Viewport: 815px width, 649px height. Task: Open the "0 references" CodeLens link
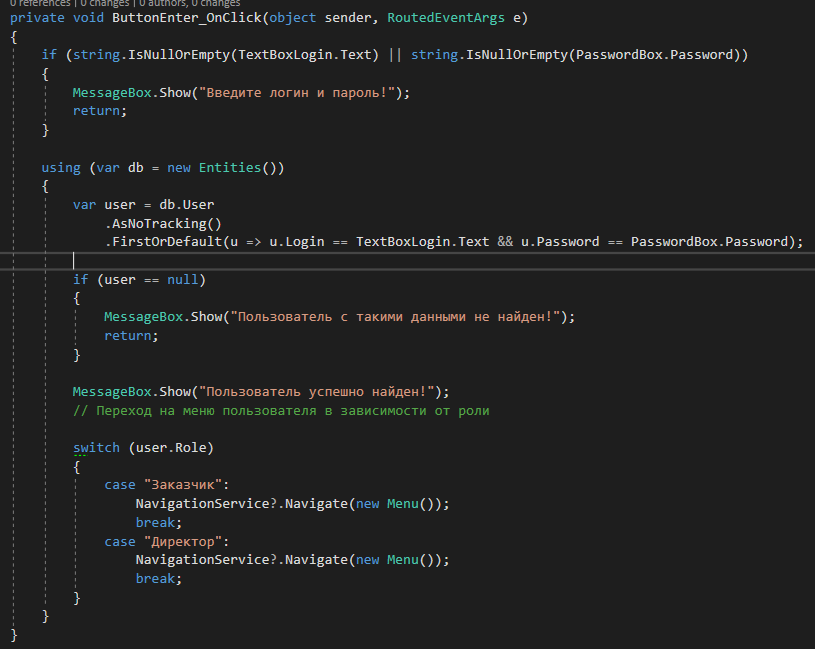(40, 3)
